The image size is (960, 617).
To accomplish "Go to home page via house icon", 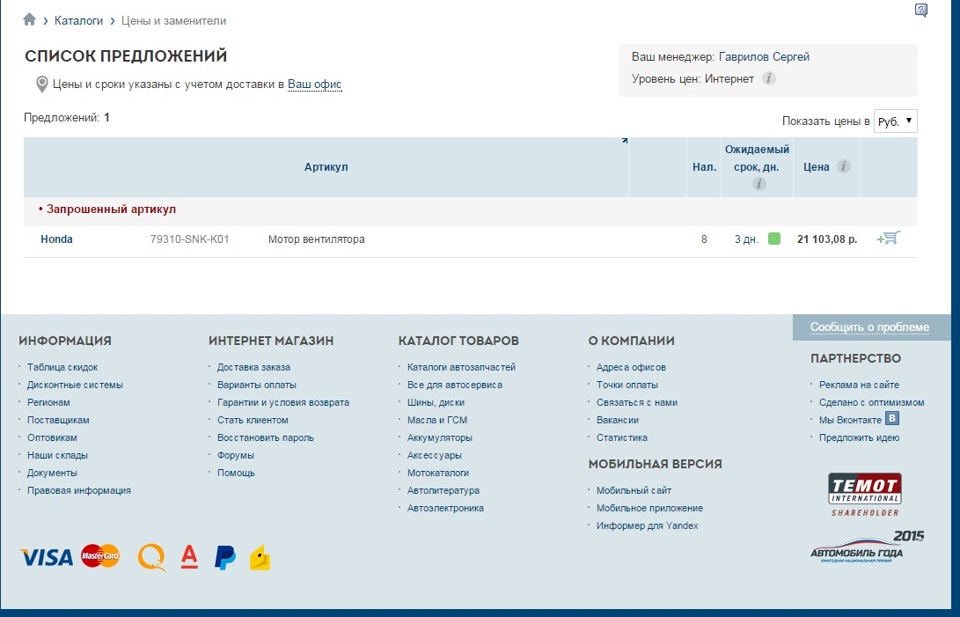I will coord(29,20).
